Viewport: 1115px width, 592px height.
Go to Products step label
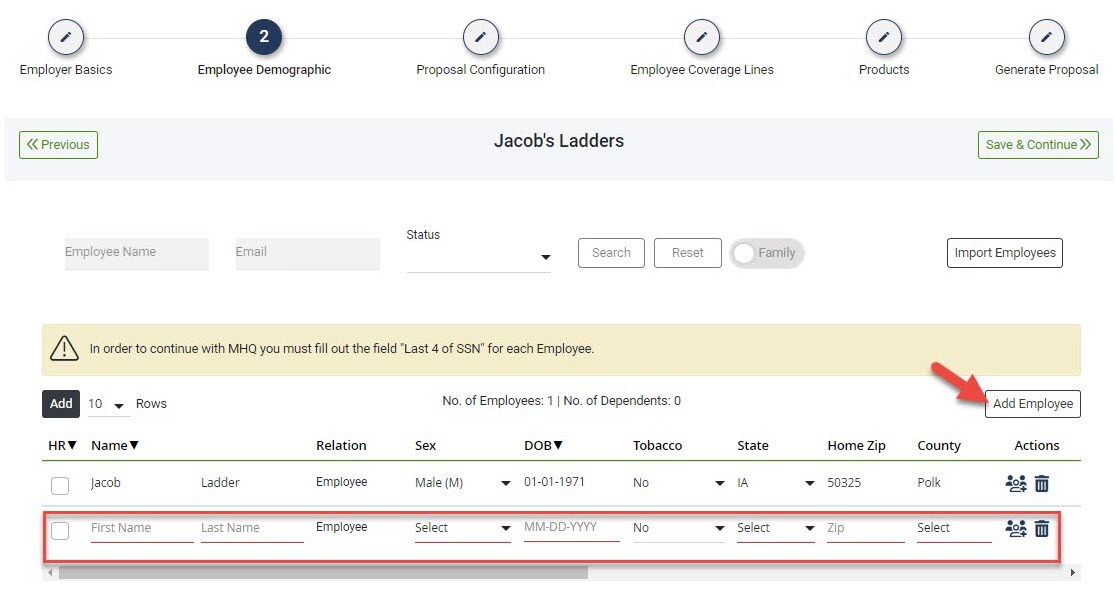[x=884, y=70]
